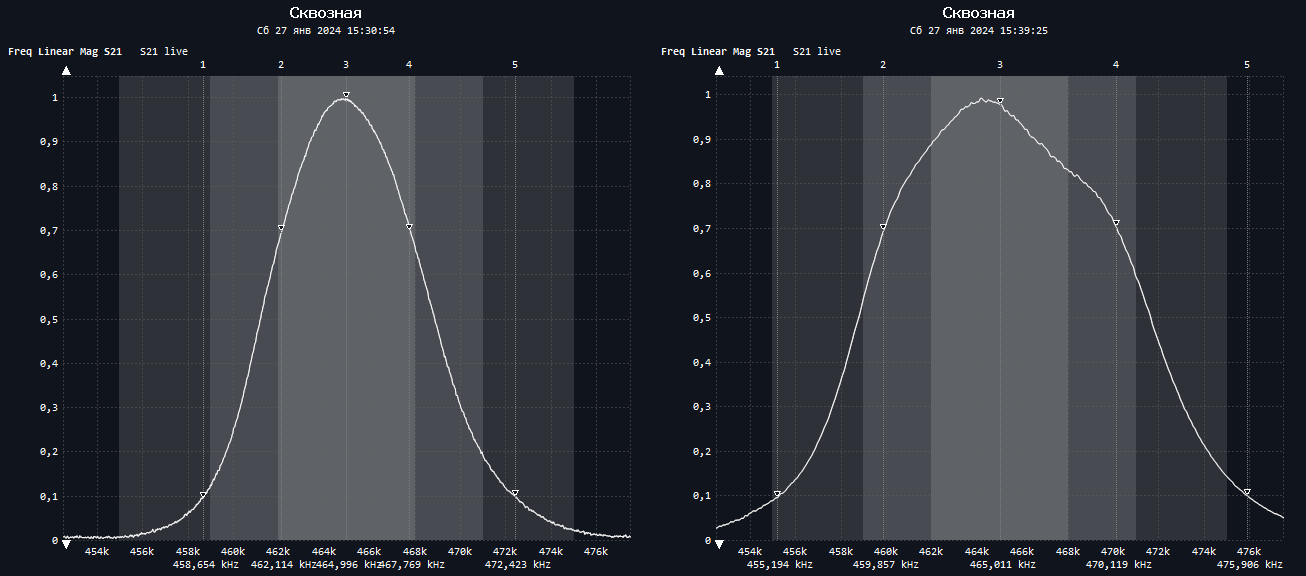Screen dimensions: 1306x576
Task: Click marker 5 triangle on left chart curve
Action: 515,493
